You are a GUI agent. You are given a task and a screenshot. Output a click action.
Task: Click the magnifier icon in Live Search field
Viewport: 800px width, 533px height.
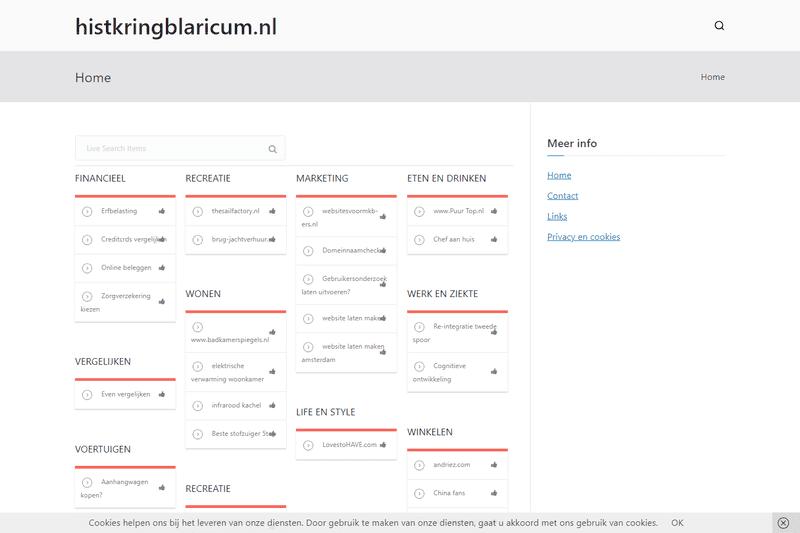coord(272,149)
